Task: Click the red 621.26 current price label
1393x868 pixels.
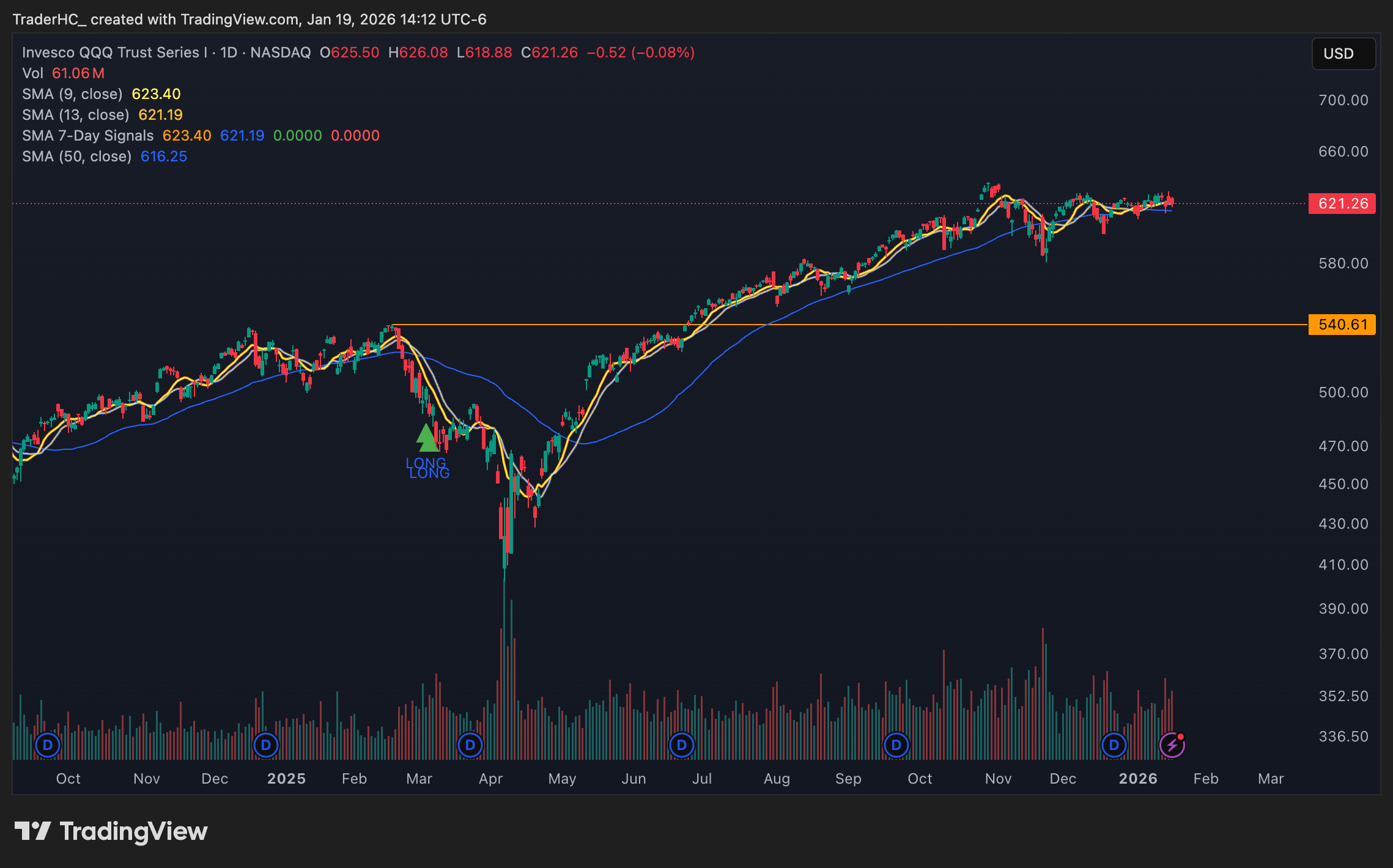Action: [x=1342, y=204]
